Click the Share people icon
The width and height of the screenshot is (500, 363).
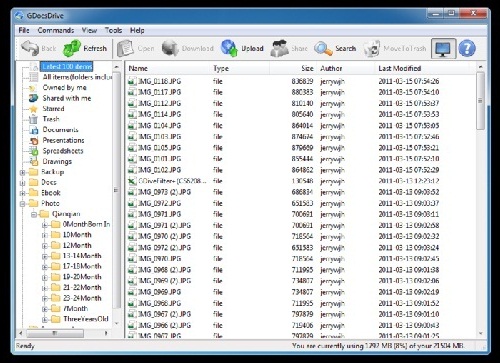[279, 48]
